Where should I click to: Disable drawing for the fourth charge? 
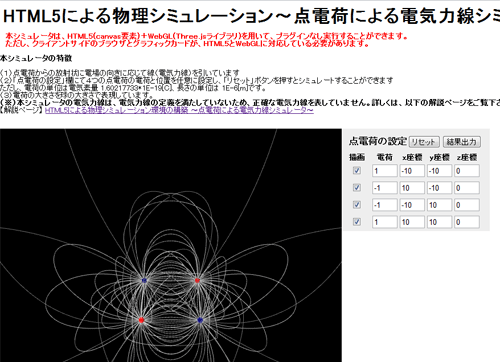357,222
